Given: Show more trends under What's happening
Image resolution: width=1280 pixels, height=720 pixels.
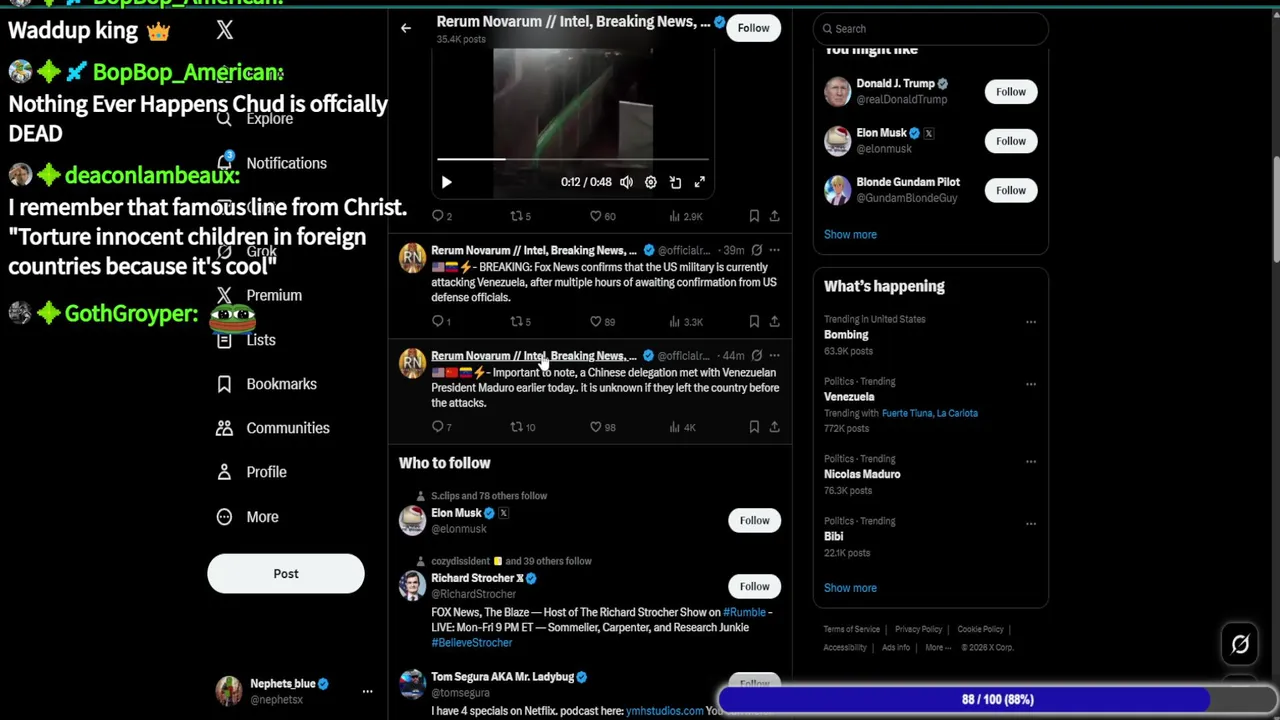Looking at the screenshot, I should [850, 588].
